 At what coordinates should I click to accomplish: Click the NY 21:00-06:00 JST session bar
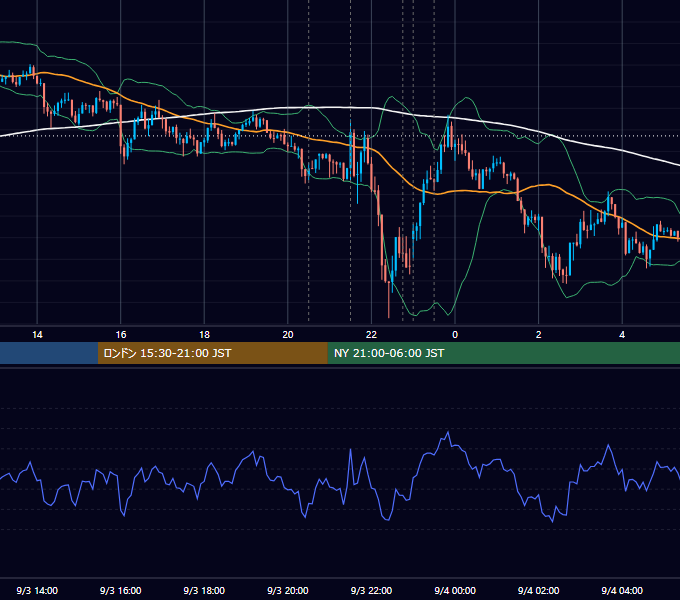[503, 353]
